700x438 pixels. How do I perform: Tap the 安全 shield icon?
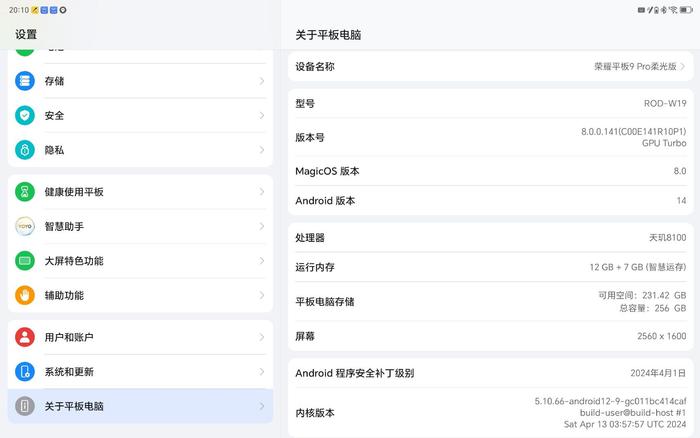click(x=25, y=115)
